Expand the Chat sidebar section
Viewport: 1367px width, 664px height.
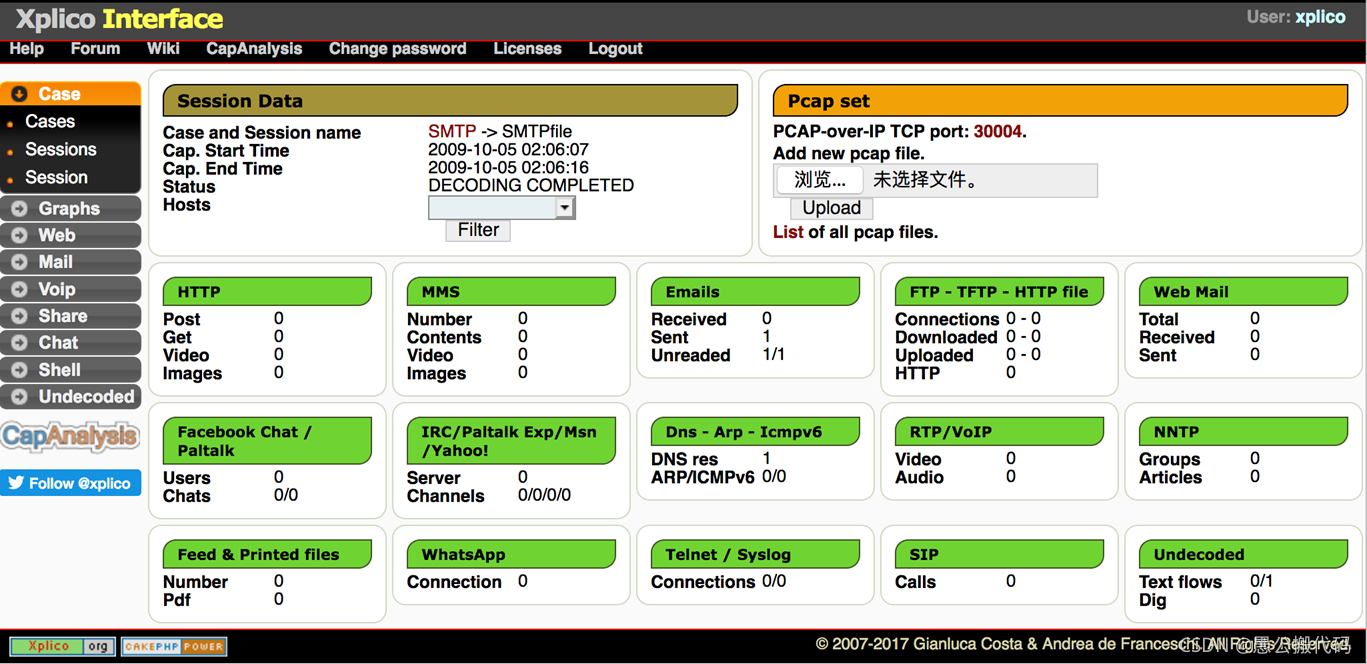click(70, 342)
